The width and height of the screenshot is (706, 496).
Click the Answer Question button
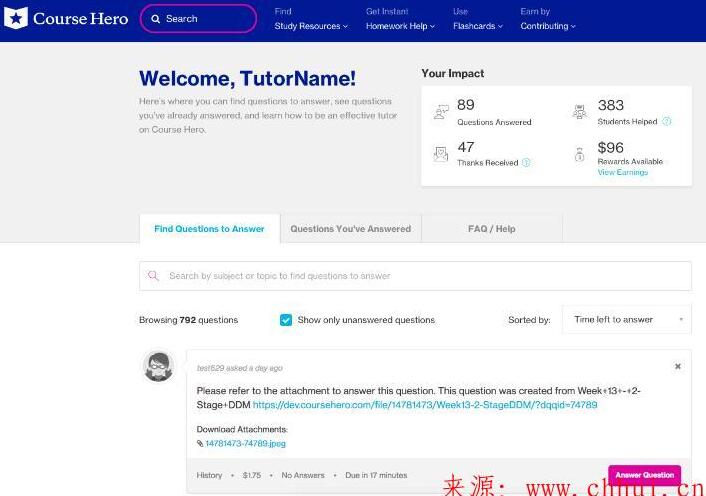point(644,475)
